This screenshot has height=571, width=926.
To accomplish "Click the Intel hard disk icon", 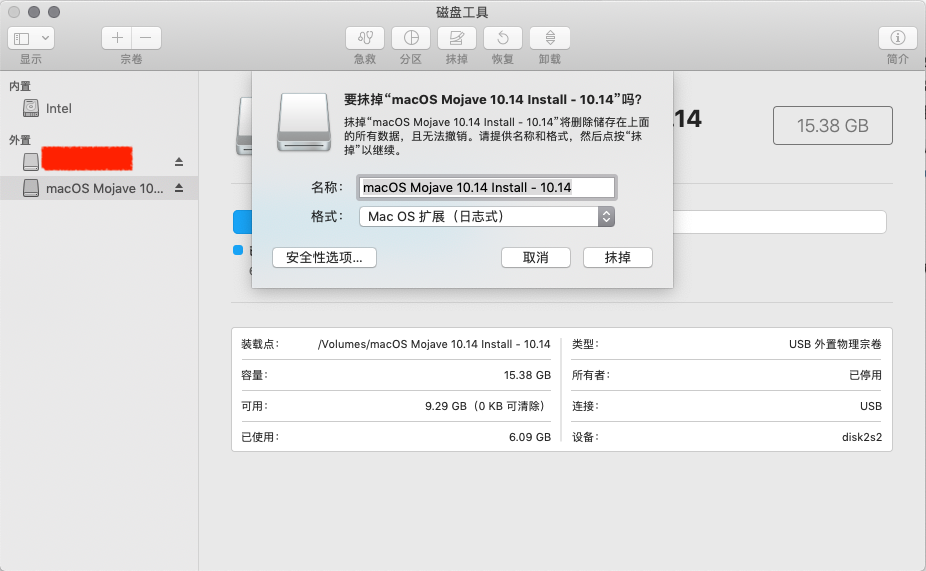I will (x=31, y=108).
